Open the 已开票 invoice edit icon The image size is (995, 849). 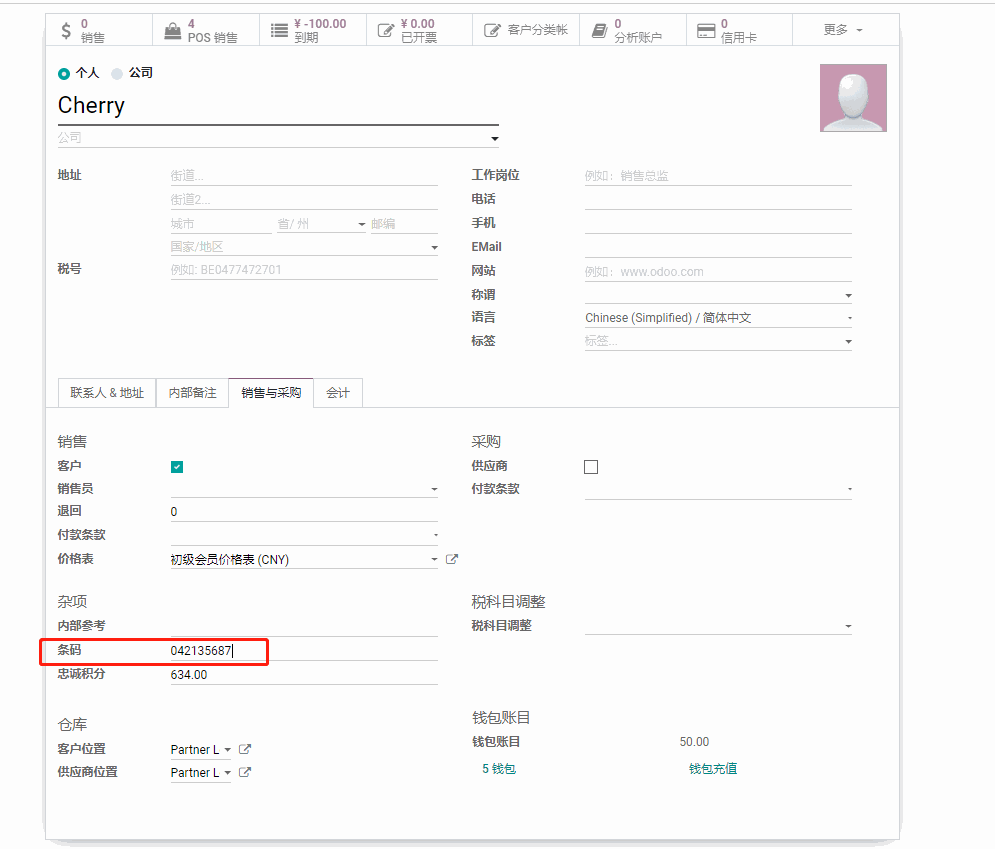click(x=386, y=31)
